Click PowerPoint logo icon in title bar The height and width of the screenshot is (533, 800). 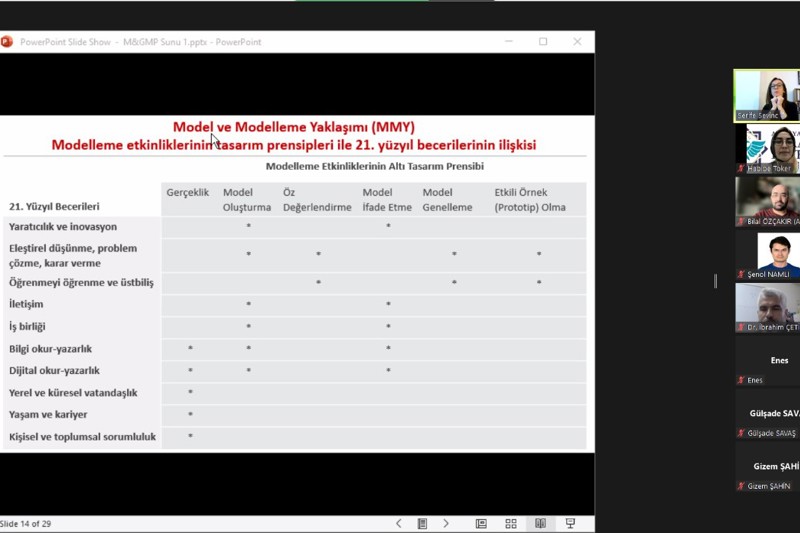7,42
